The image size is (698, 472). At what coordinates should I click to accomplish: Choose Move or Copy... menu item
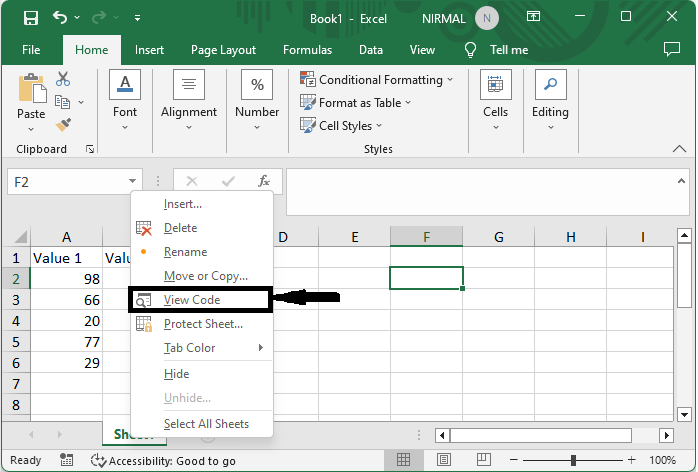point(202,276)
